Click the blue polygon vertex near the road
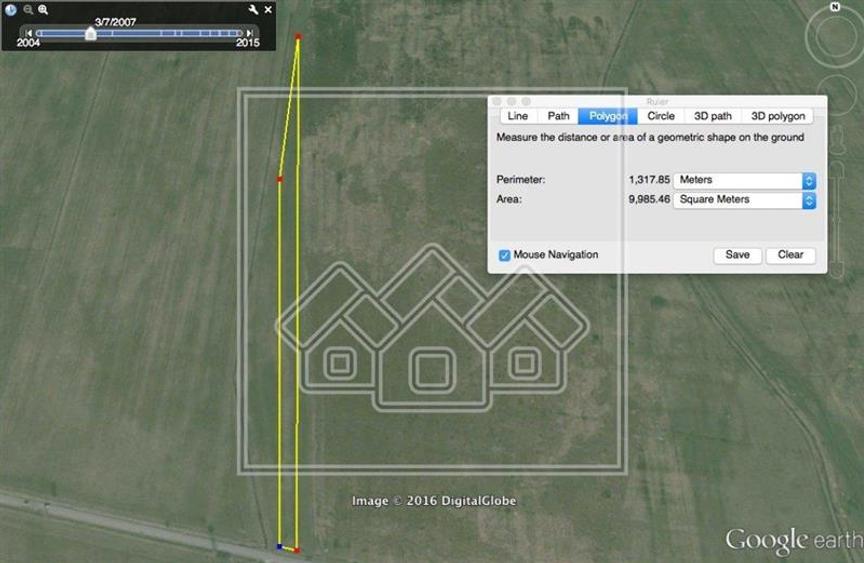 click(x=279, y=546)
